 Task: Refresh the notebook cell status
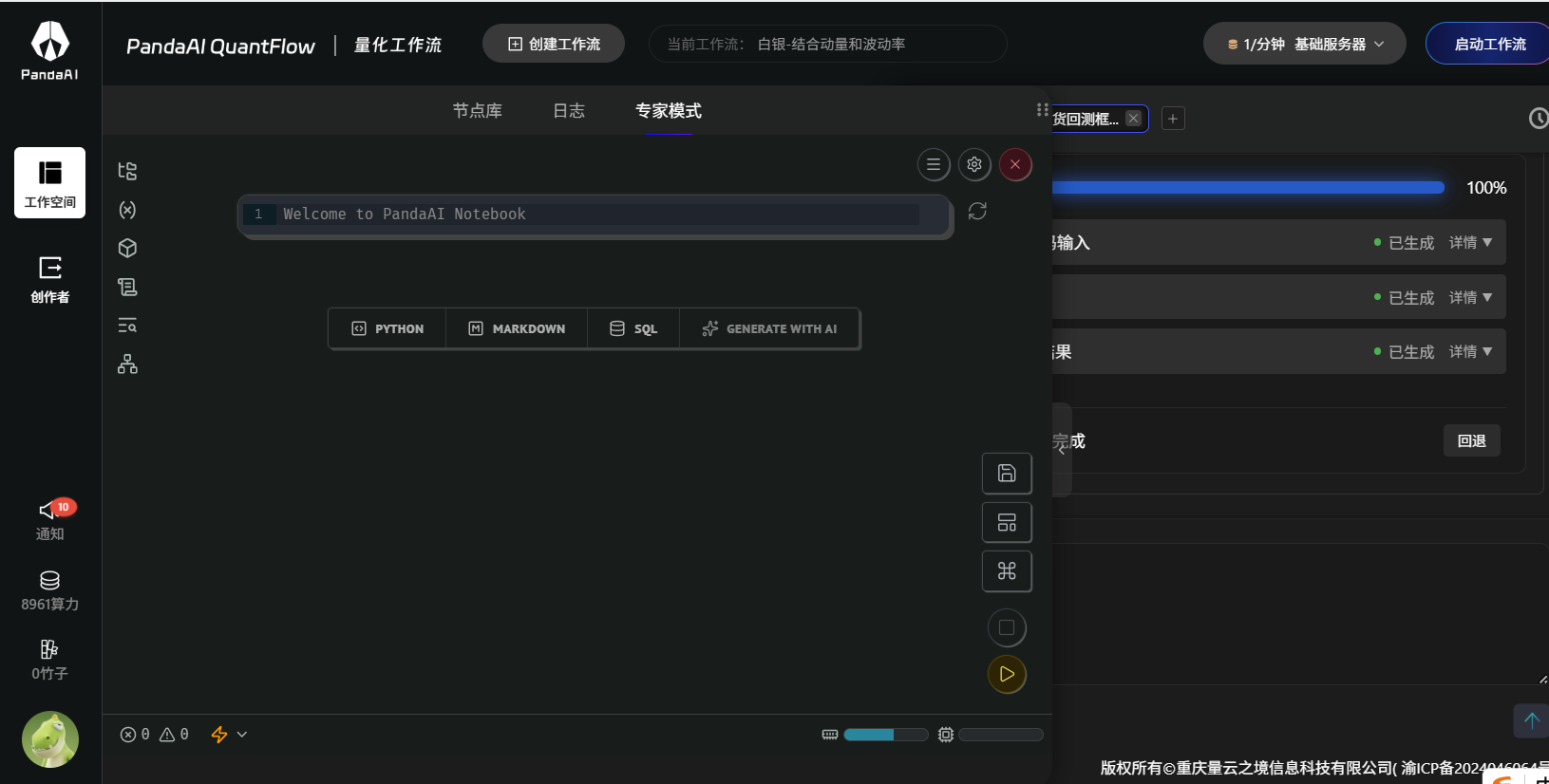[x=977, y=211]
